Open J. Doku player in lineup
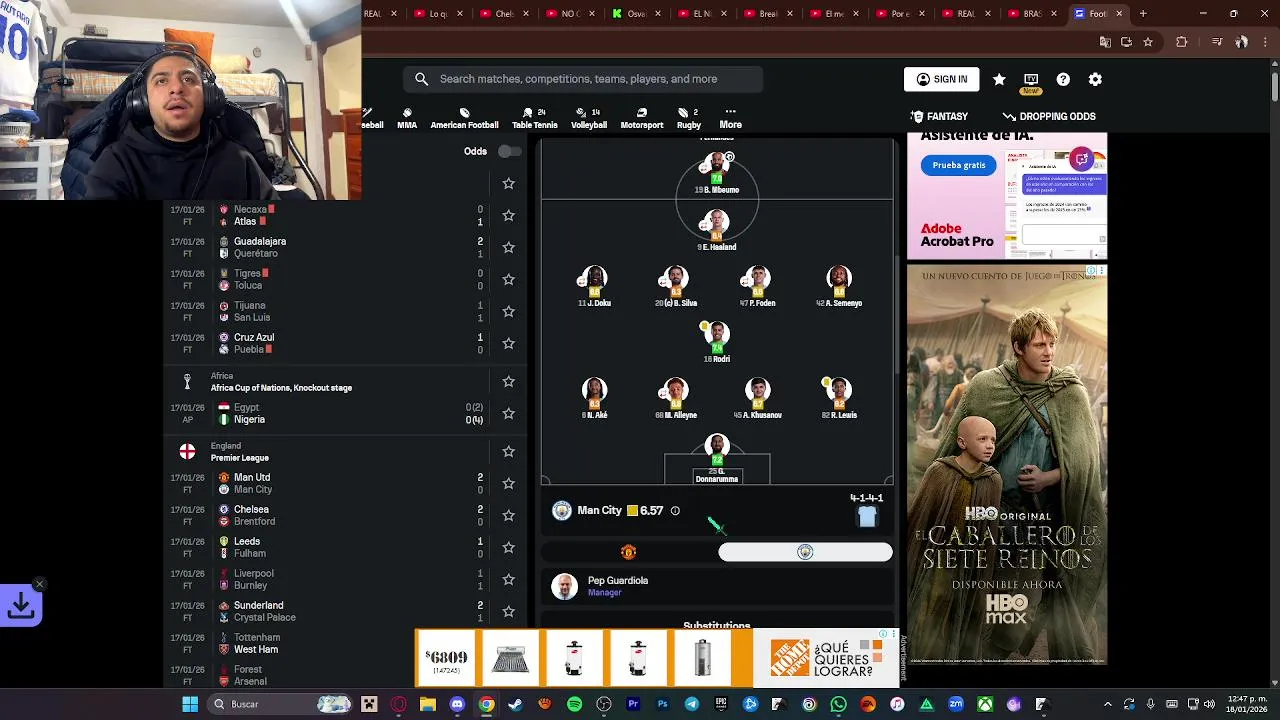 tap(594, 286)
